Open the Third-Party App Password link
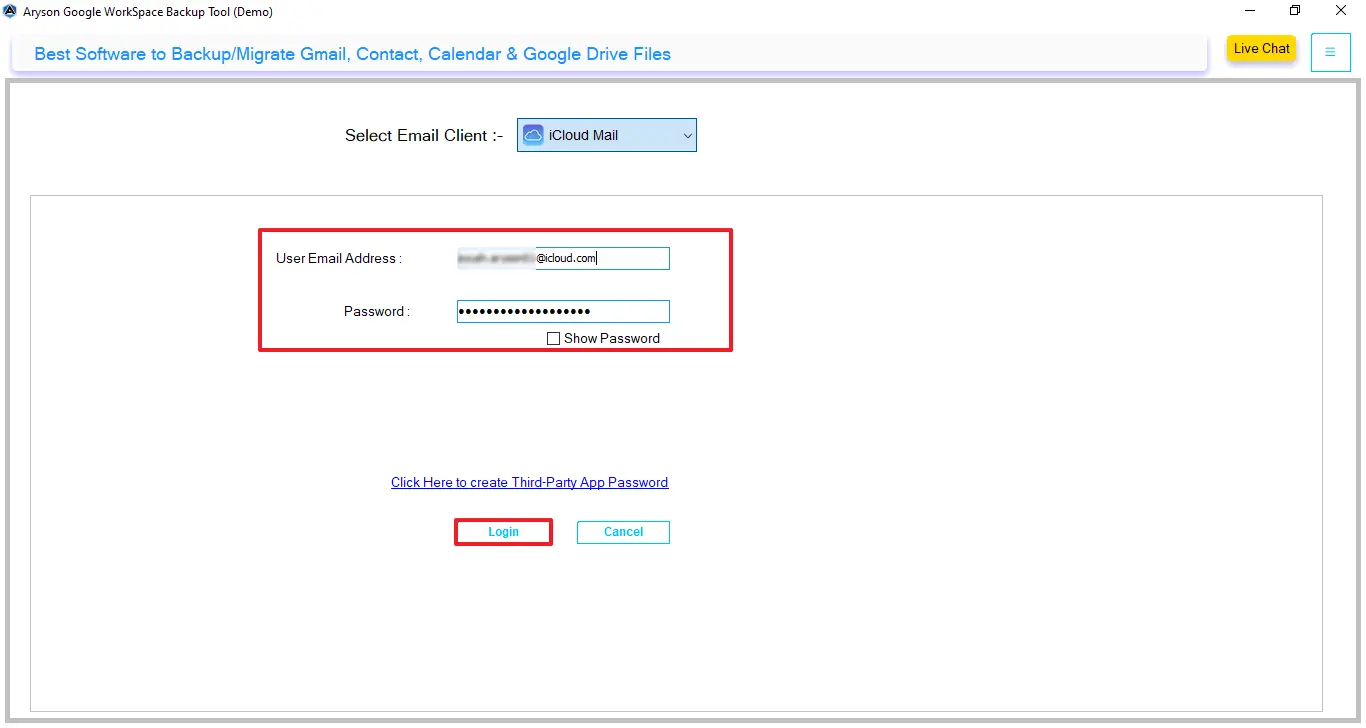This screenshot has width=1366, height=728. tap(529, 482)
